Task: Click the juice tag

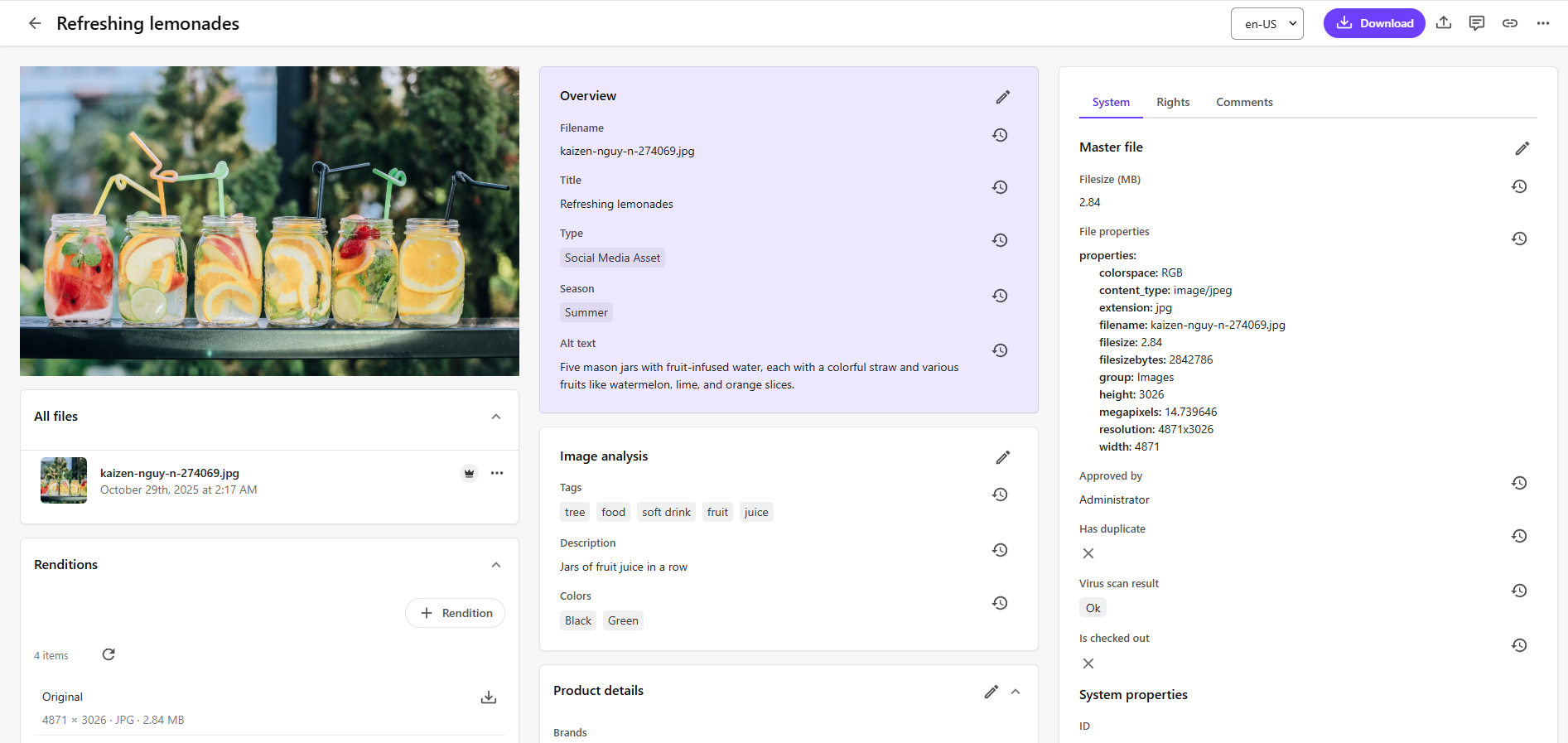Action: (756, 512)
